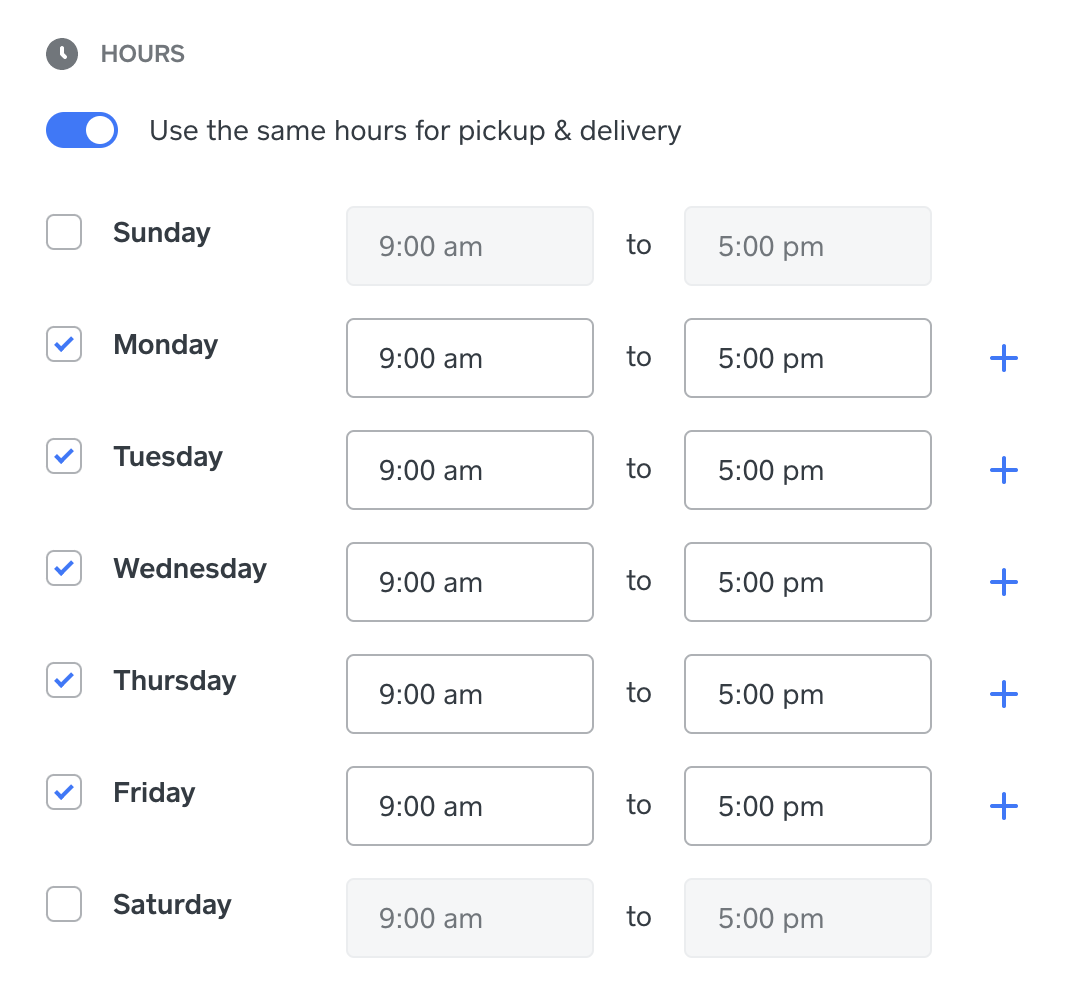Disable Tuesday hours via its checkbox
Viewport: 1066px width, 988px height.
pyautogui.click(x=63, y=456)
